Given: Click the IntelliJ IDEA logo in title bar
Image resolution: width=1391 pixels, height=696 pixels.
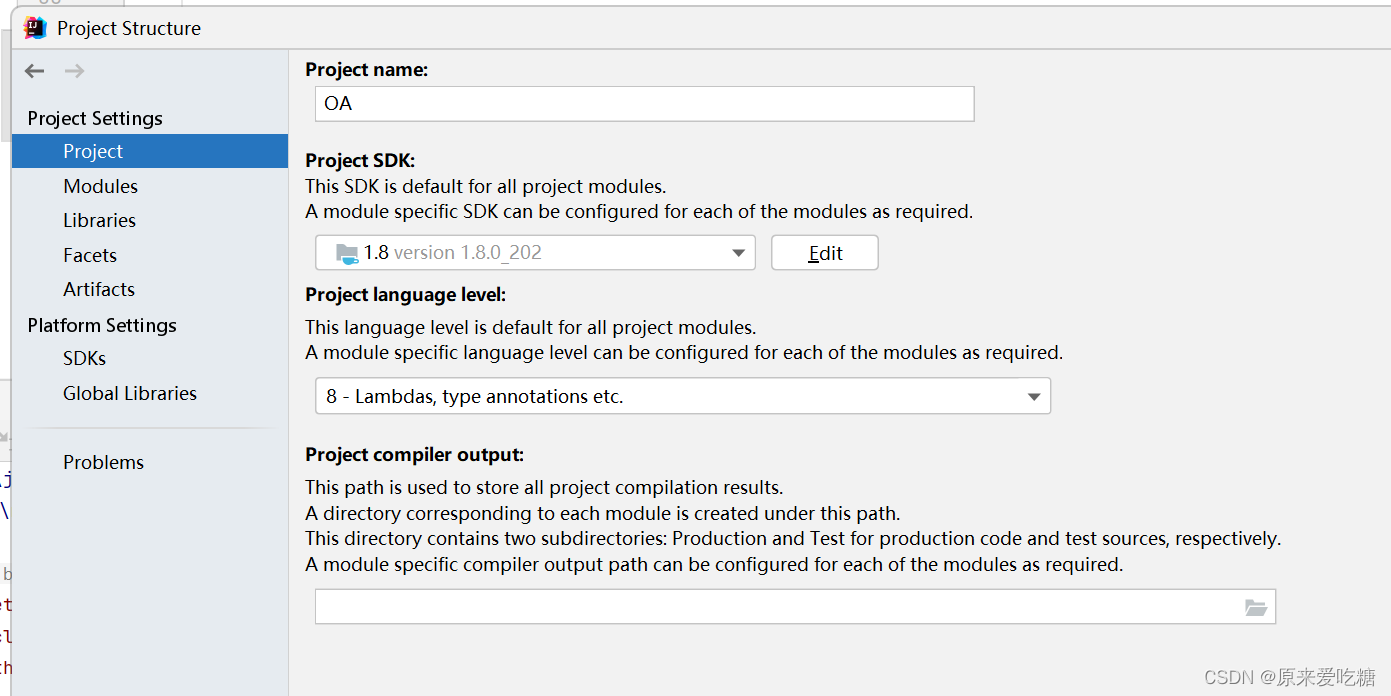Looking at the screenshot, I should [x=35, y=28].
